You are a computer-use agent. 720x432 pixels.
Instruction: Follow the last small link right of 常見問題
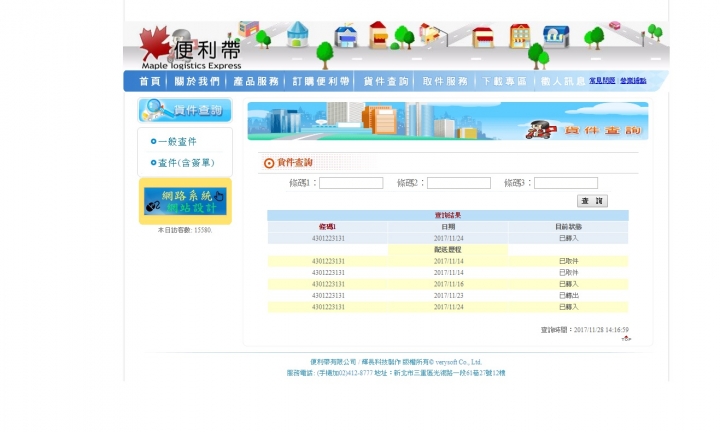pyautogui.click(x=633, y=80)
